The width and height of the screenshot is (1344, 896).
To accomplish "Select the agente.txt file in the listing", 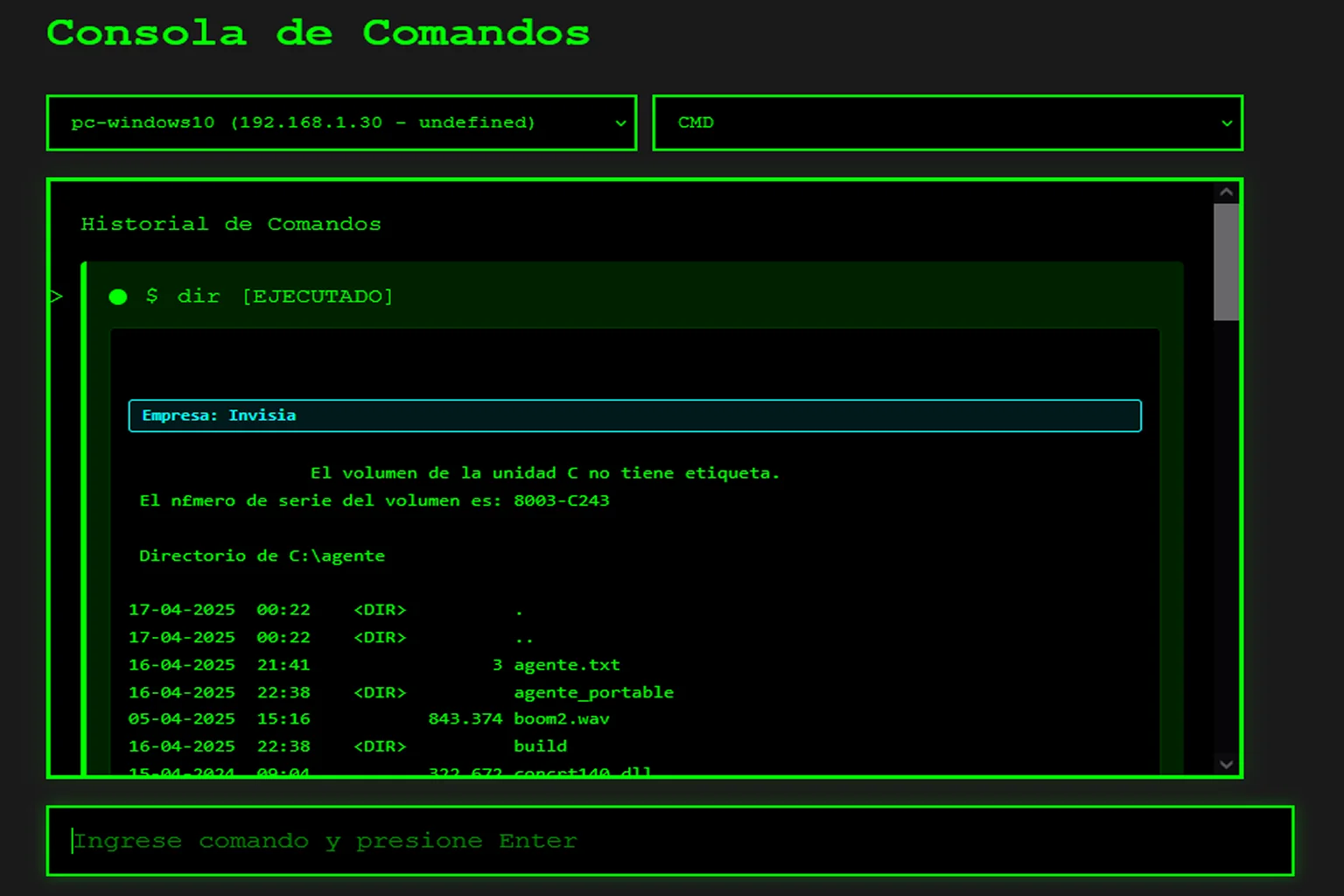I will click(x=567, y=665).
